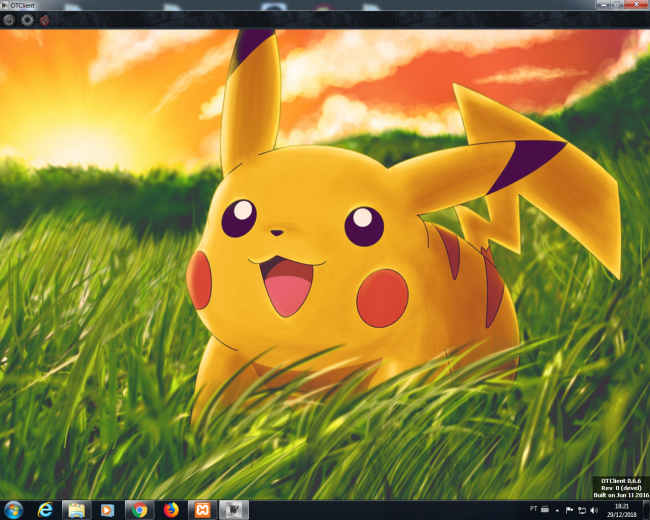
Task: Open Action Center flag tray icon
Action: click(x=569, y=510)
